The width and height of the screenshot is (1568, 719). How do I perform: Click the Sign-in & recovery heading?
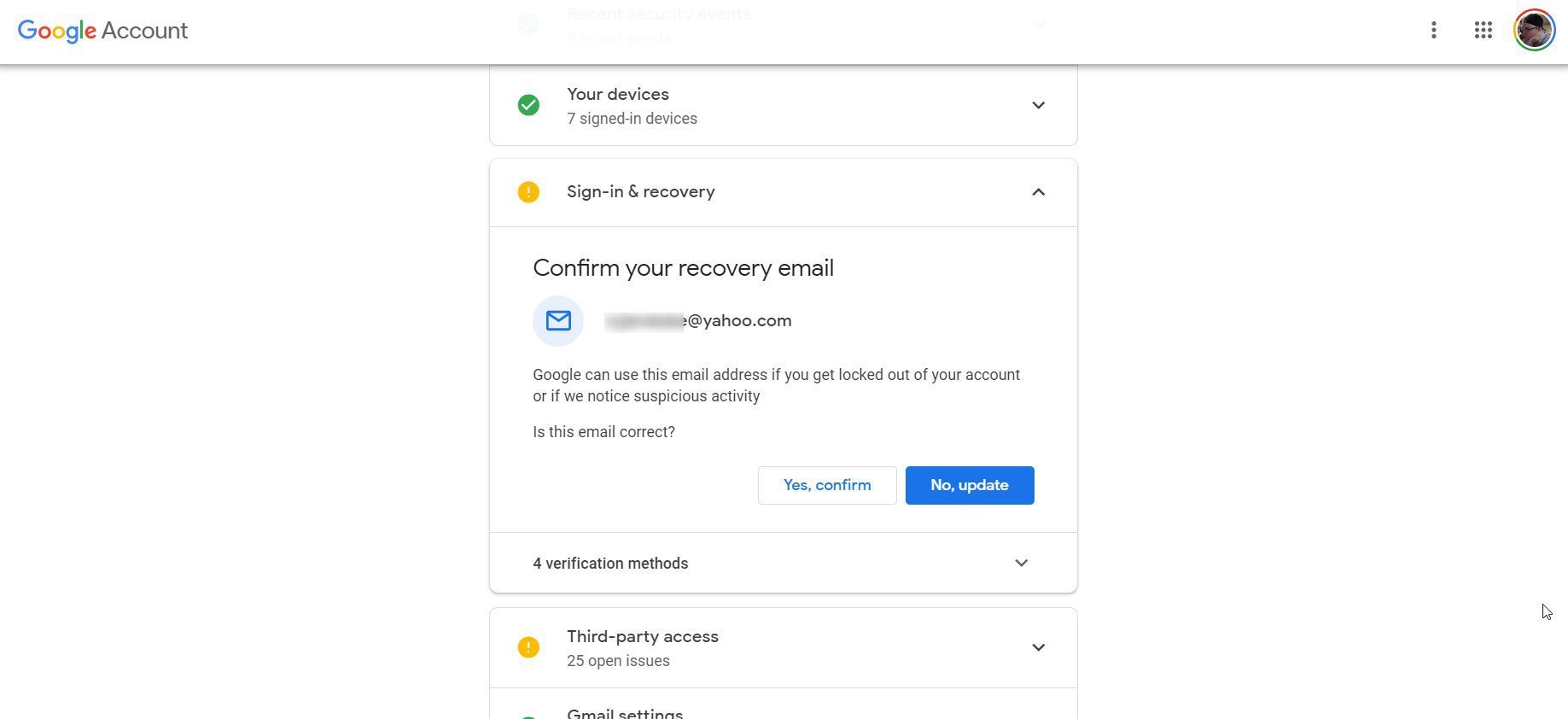(x=641, y=191)
